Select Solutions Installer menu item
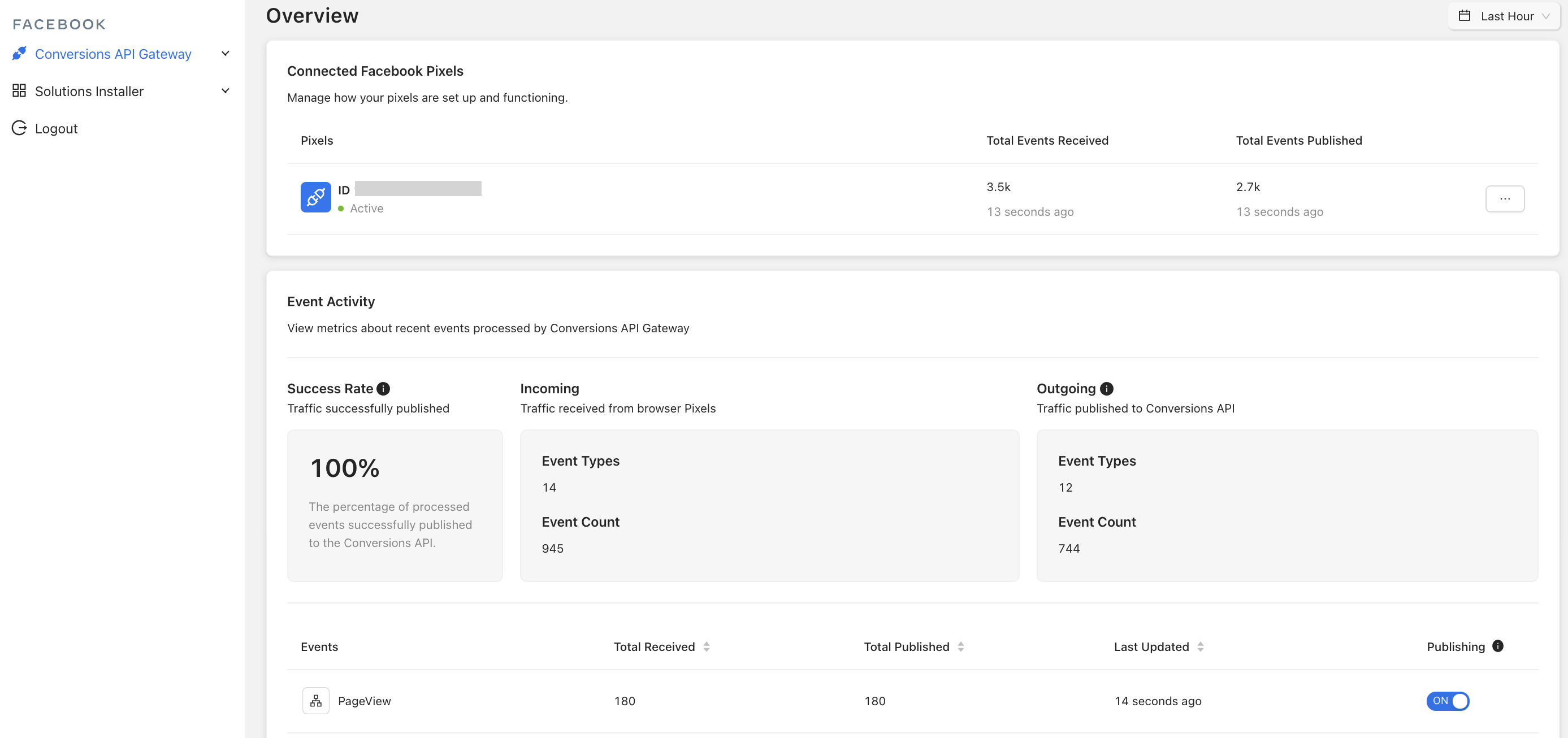Viewport: 1568px width, 738px height. (x=122, y=90)
